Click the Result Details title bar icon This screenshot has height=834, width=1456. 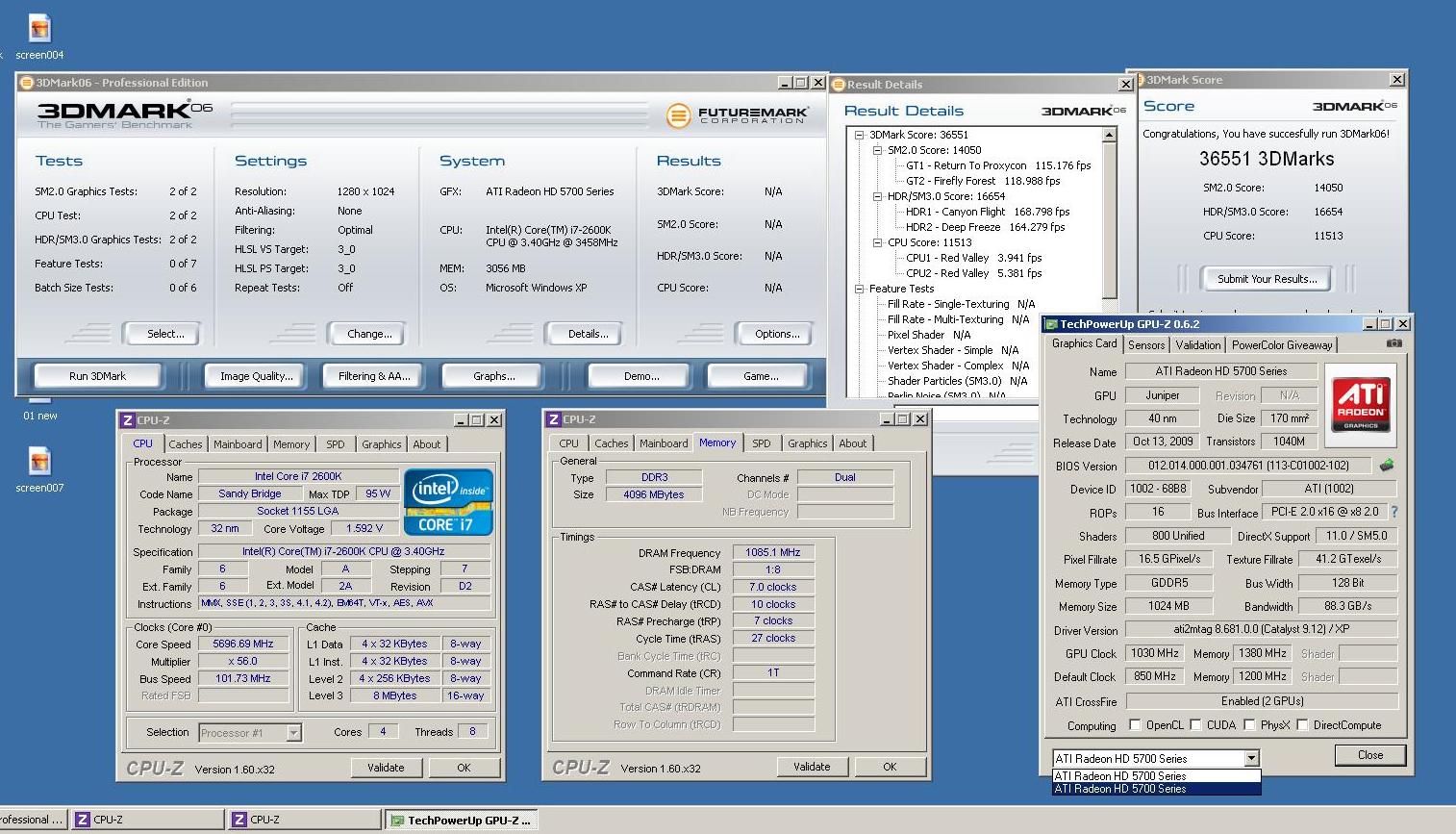[x=839, y=85]
